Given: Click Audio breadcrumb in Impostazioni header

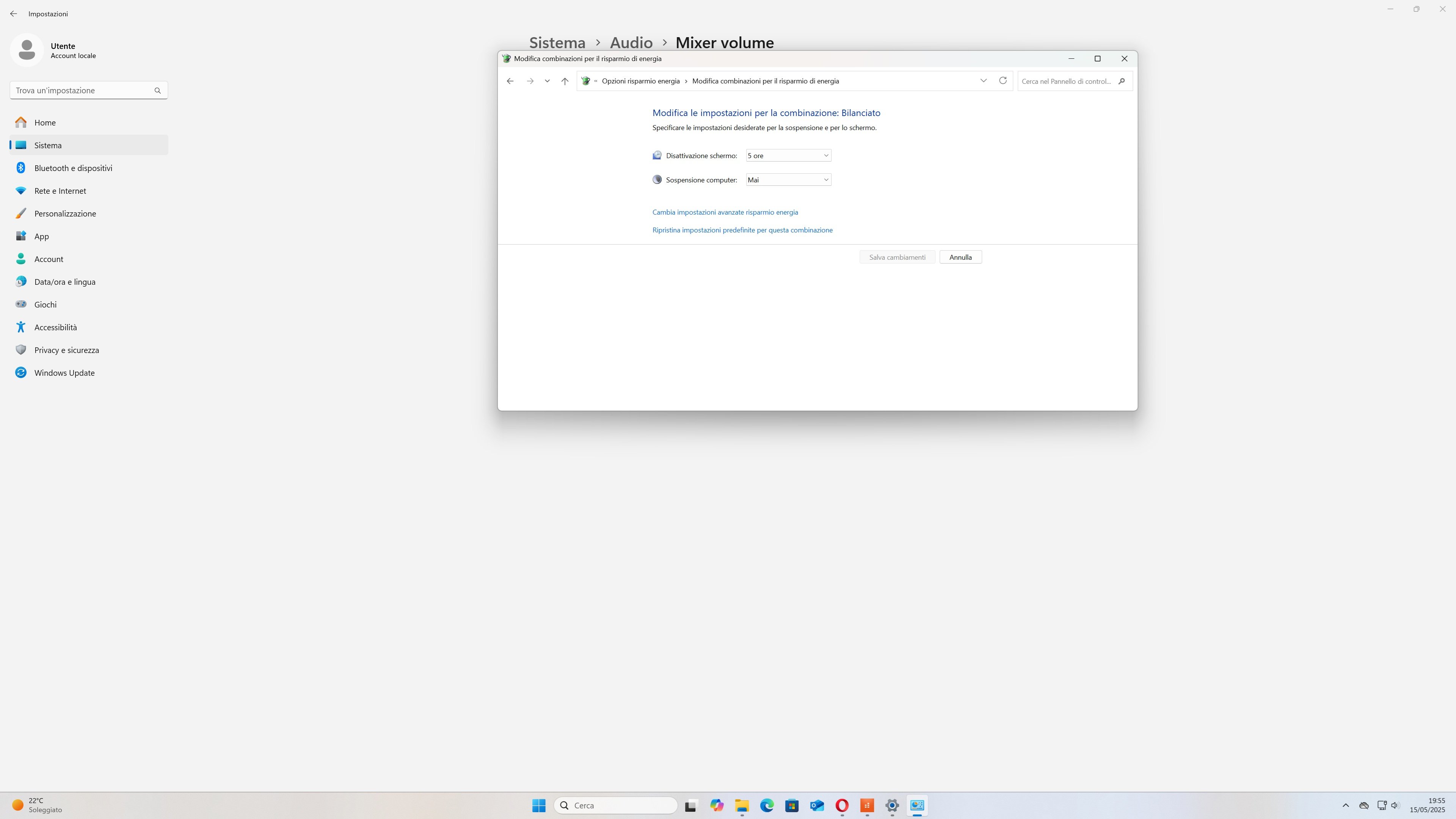Looking at the screenshot, I should (x=631, y=42).
